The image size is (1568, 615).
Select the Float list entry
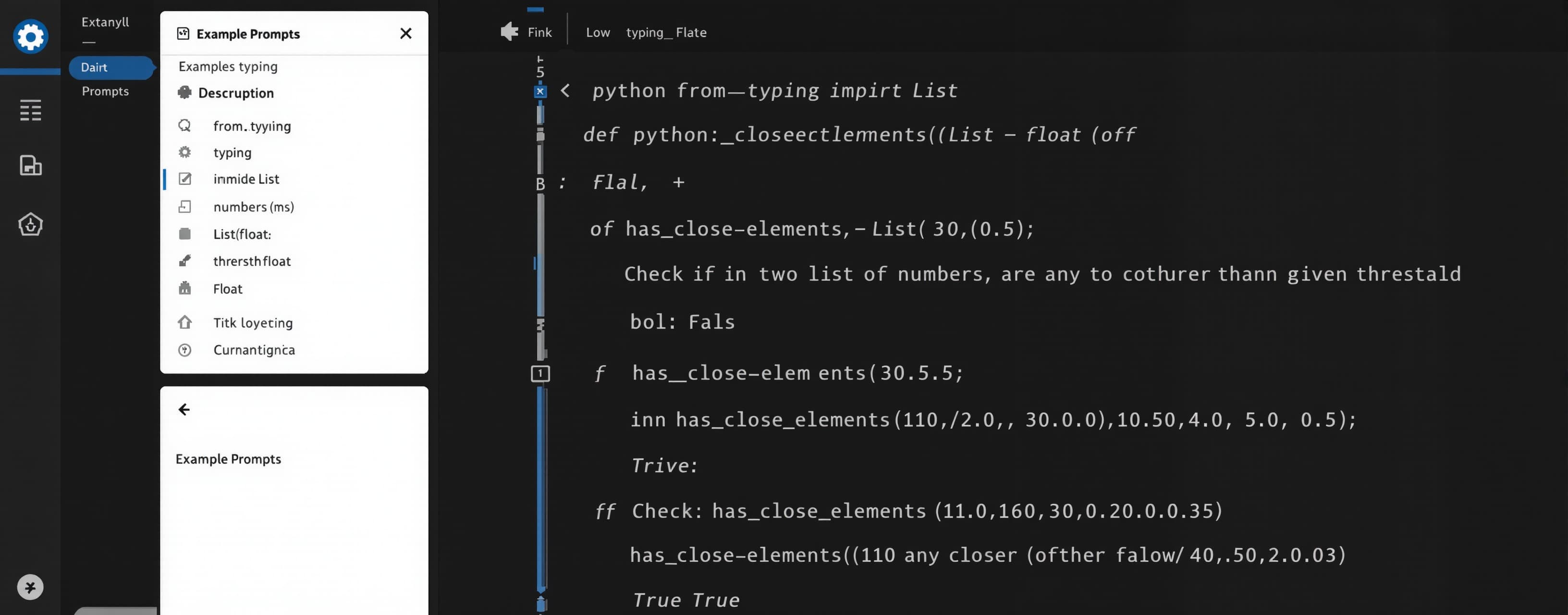point(228,289)
